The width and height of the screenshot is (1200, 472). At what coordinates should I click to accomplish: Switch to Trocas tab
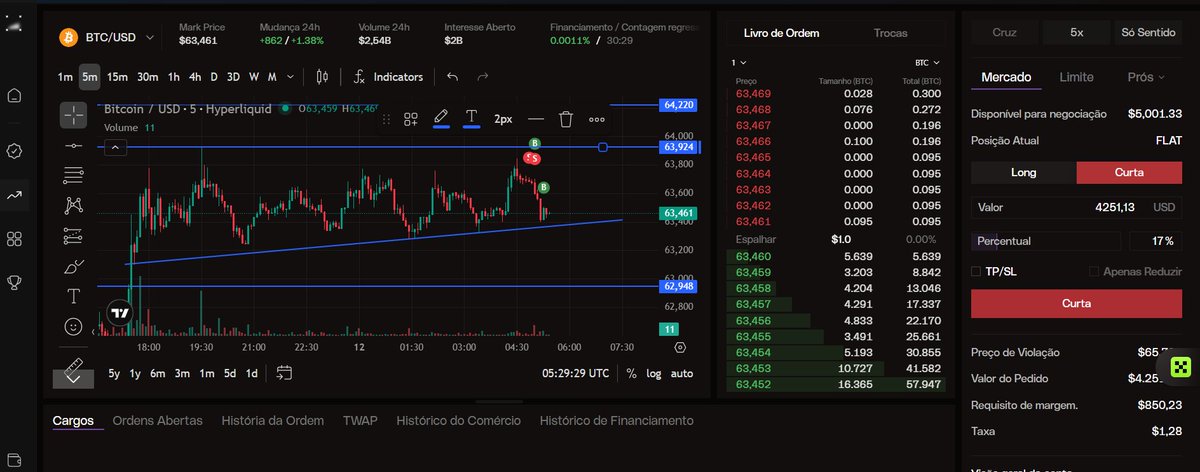point(890,33)
